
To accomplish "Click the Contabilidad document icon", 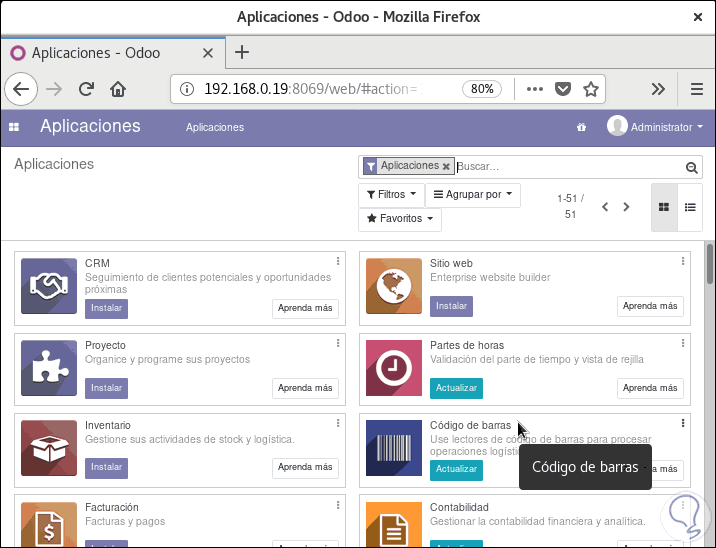I will 394,524.
